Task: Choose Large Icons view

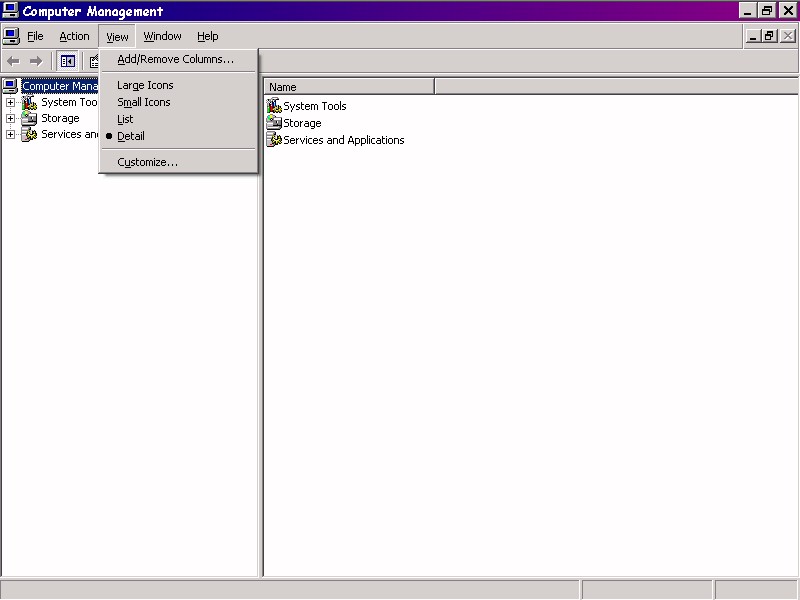Action: tap(178, 85)
